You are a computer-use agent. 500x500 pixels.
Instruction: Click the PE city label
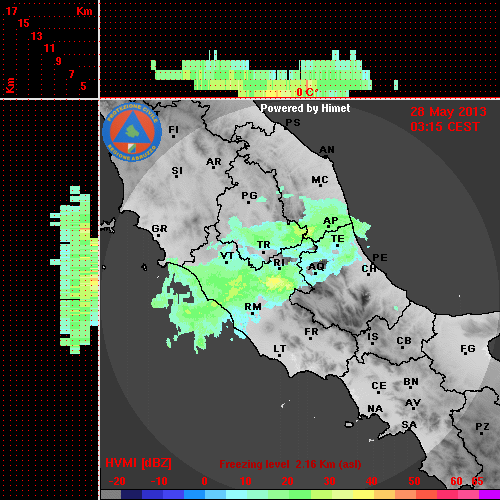pyautogui.click(x=380, y=257)
